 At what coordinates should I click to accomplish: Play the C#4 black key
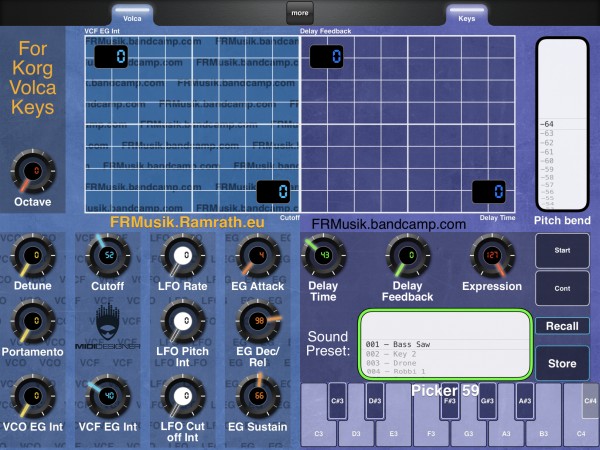click(x=590, y=401)
